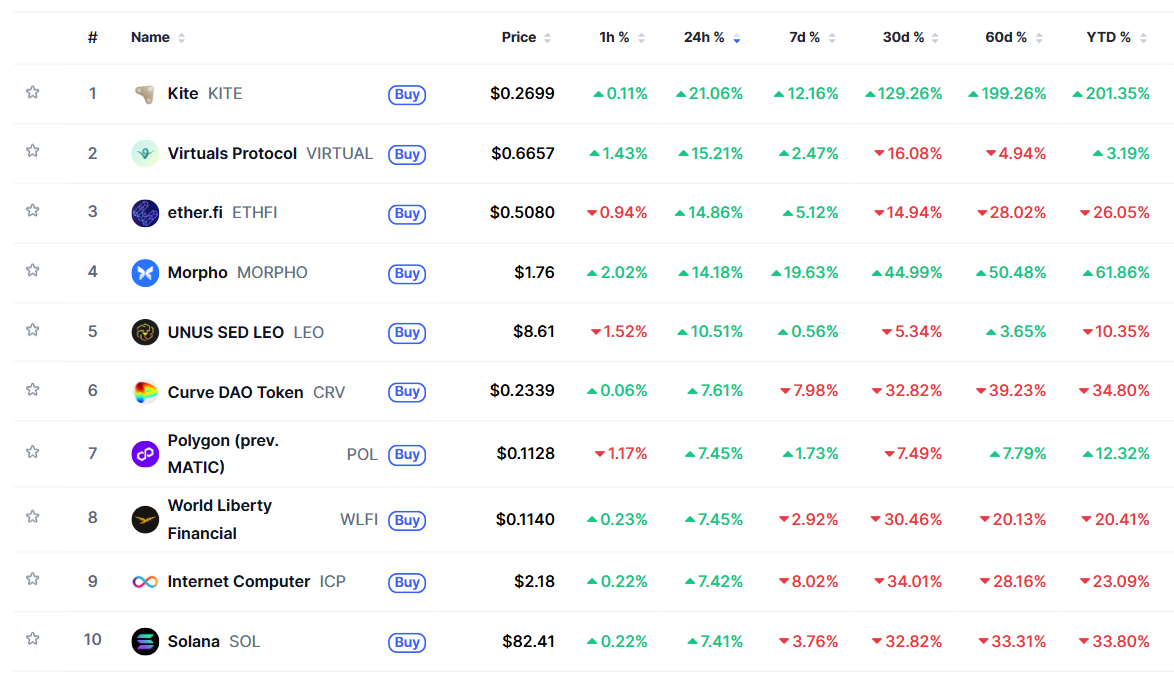Click the Polygon coin logo icon
This screenshot has height=673, width=1174.
145,454
